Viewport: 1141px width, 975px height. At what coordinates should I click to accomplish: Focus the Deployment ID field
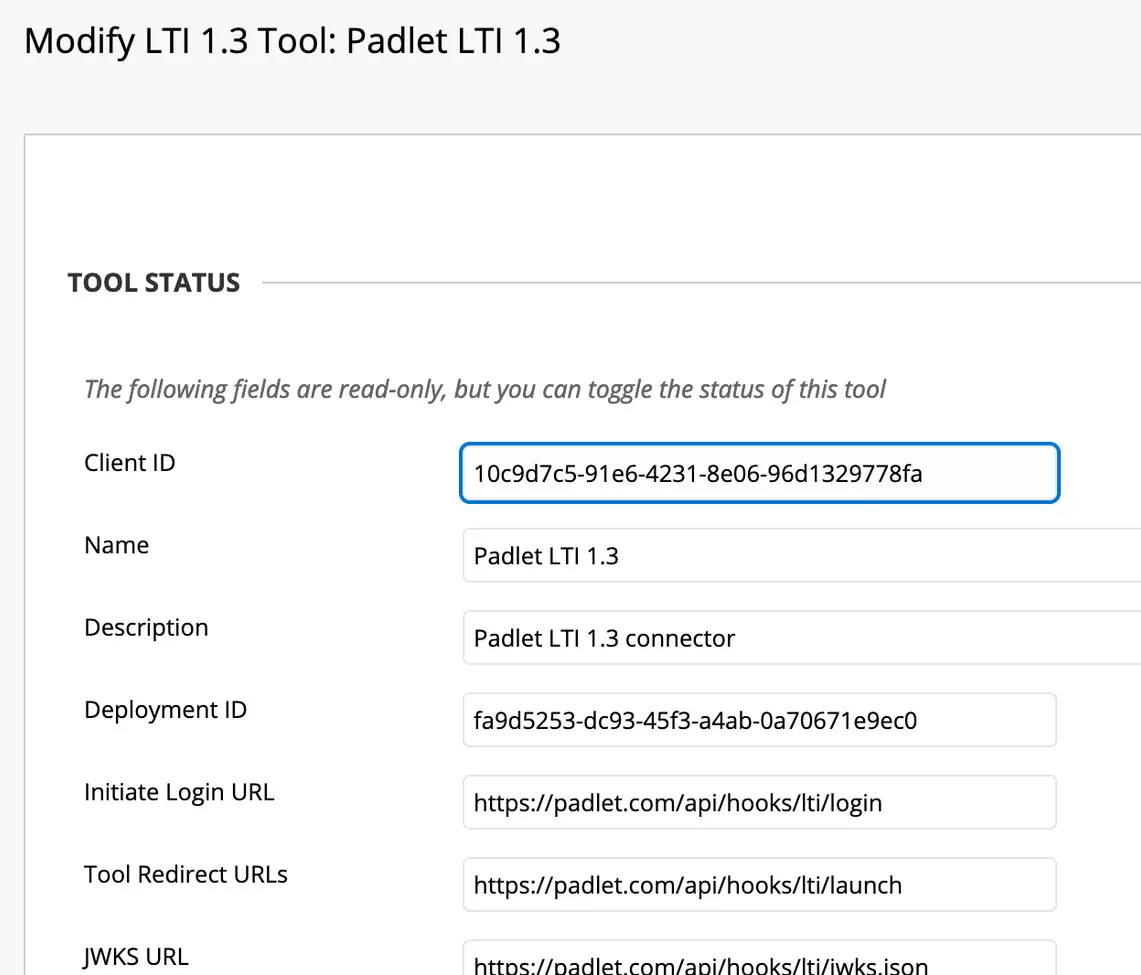point(759,720)
